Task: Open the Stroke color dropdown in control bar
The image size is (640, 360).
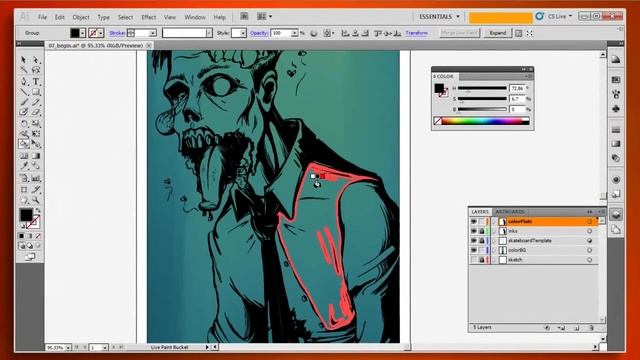Action: click(x=101, y=33)
